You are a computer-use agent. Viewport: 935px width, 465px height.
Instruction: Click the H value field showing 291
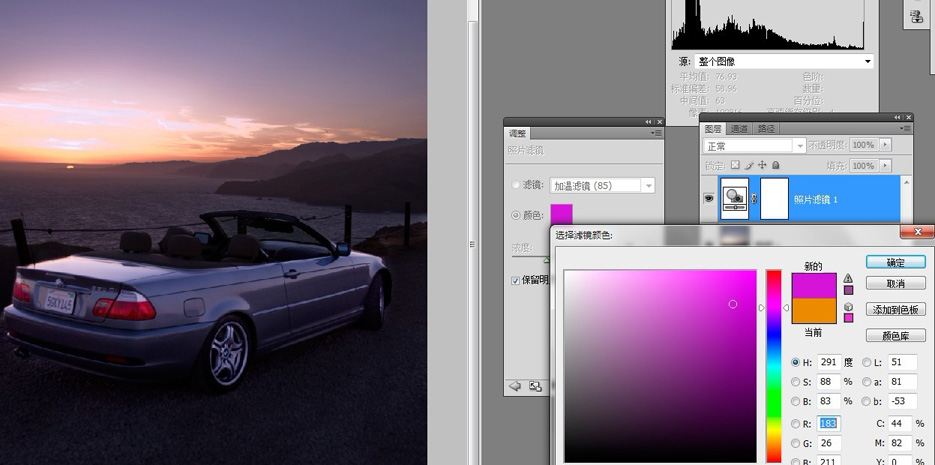coord(829,362)
